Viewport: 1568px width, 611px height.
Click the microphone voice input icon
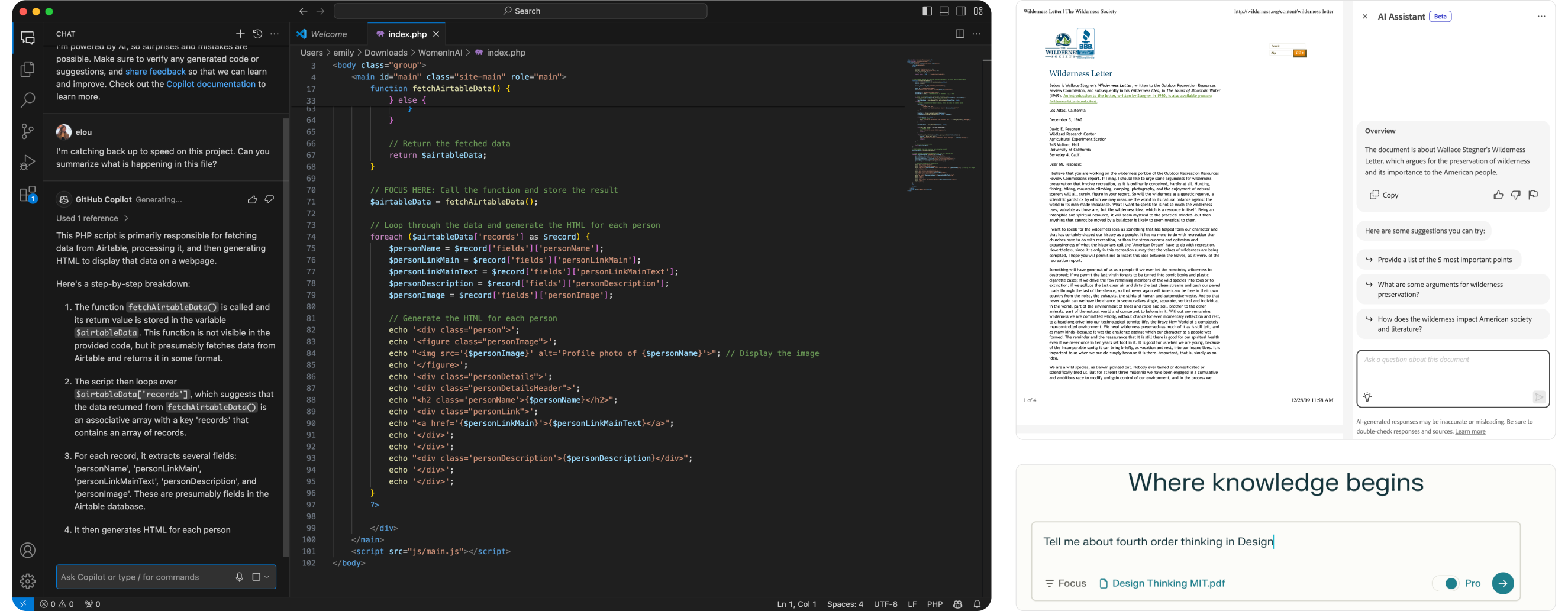click(x=239, y=577)
